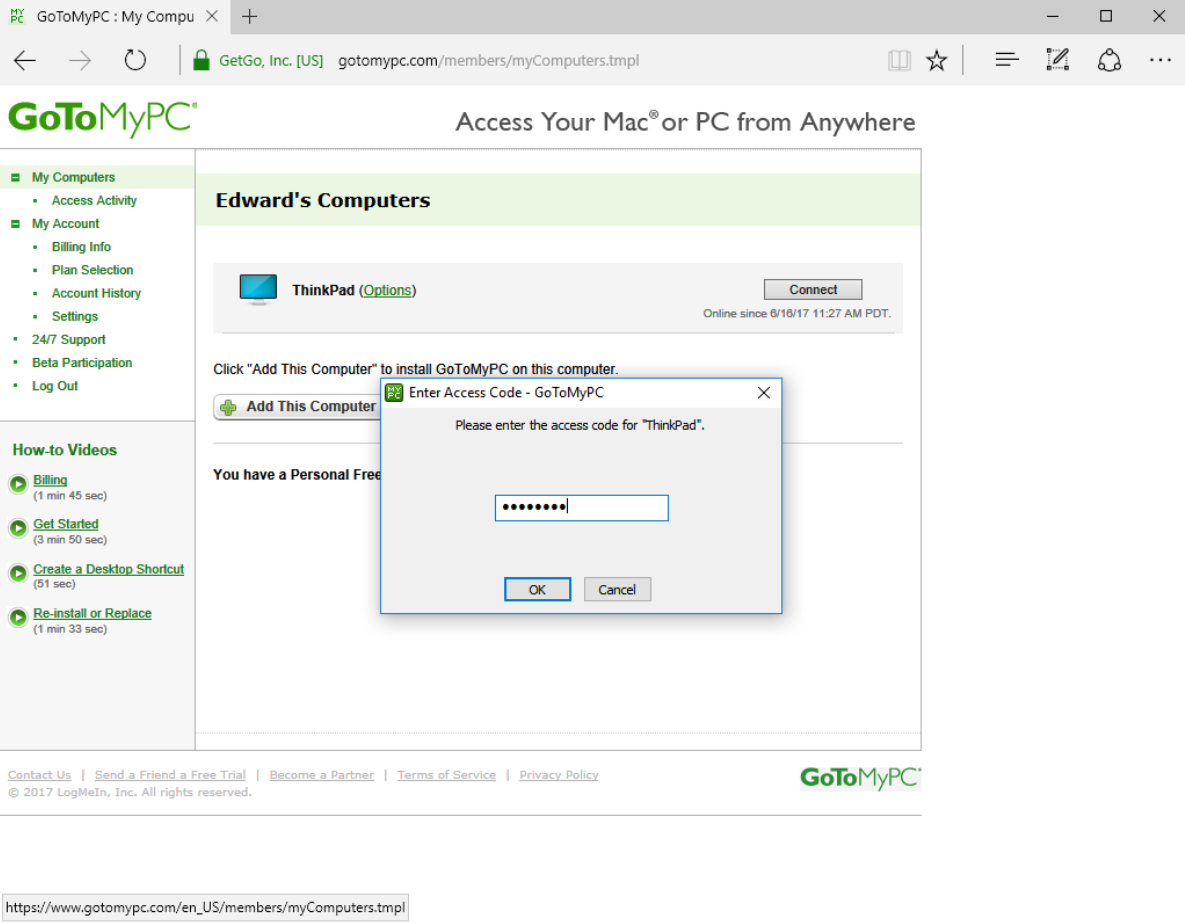Open Re-install or Replace link
This screenshot has height=924, width=1185.
click(92, 613)
